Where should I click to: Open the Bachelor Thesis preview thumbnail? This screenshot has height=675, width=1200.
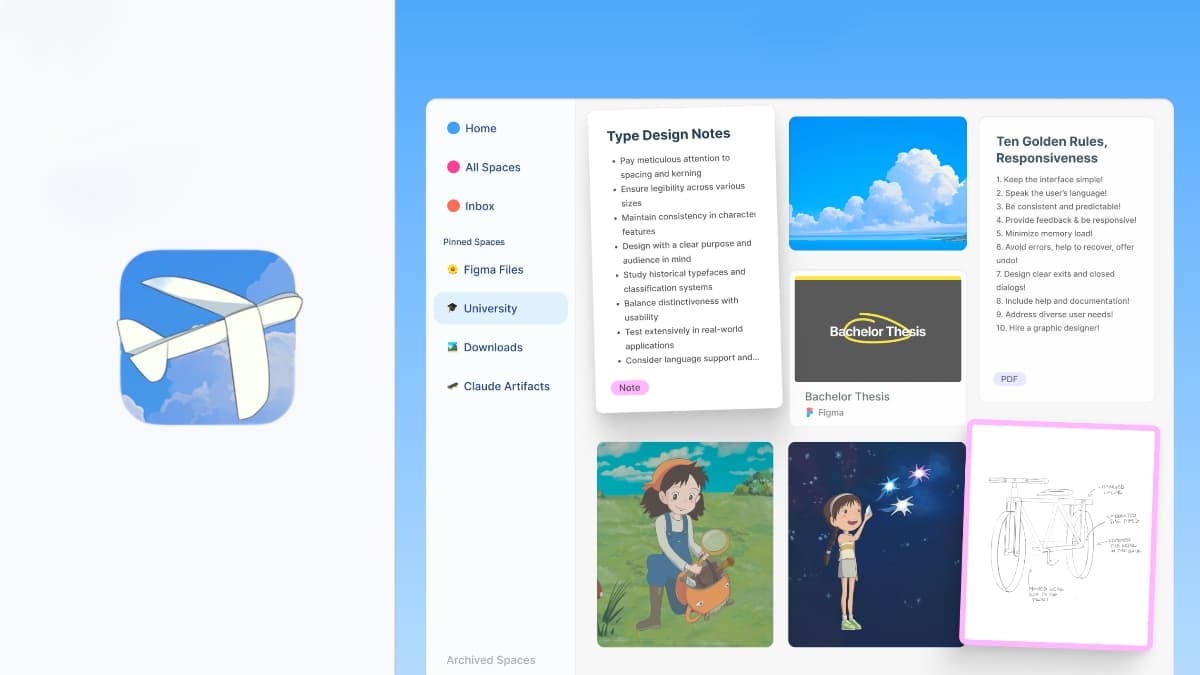pyautogui.click(x=878, y=329)
